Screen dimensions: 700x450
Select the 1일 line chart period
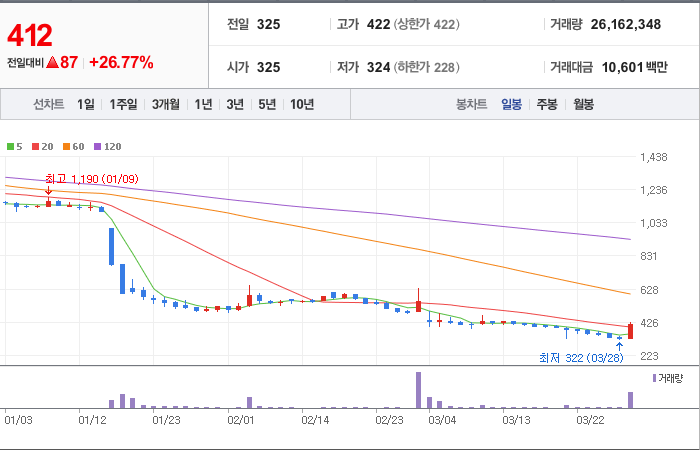click(x=86, y=104)
